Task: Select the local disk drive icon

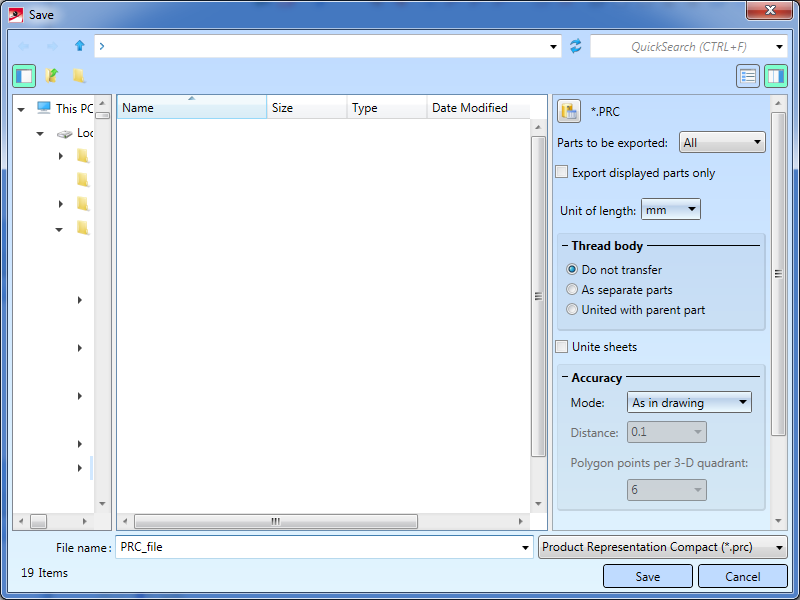Action: pyautogui.click(x=64, y=134)
